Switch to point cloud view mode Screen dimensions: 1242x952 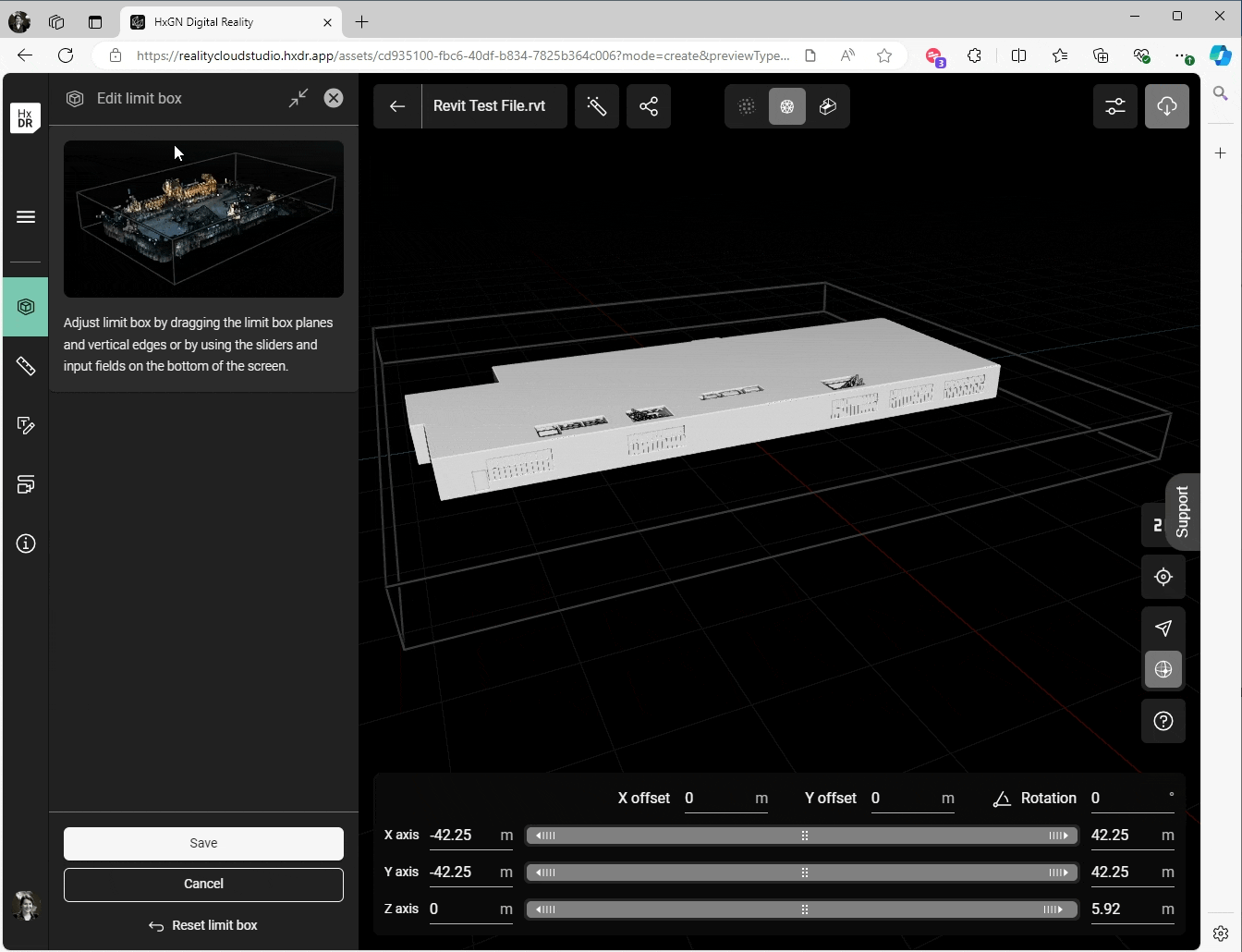pos(747,106)
